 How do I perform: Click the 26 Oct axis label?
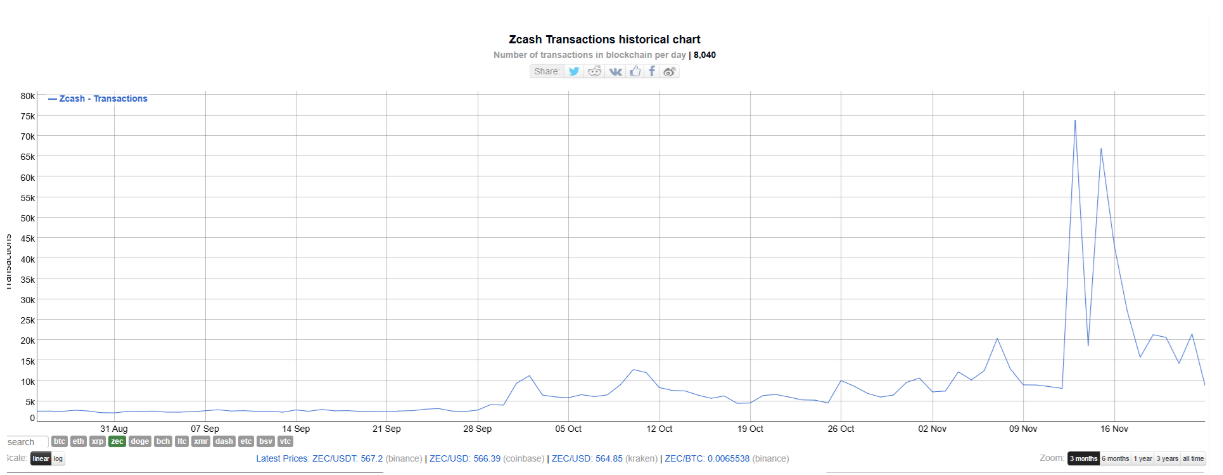point(841,428)
